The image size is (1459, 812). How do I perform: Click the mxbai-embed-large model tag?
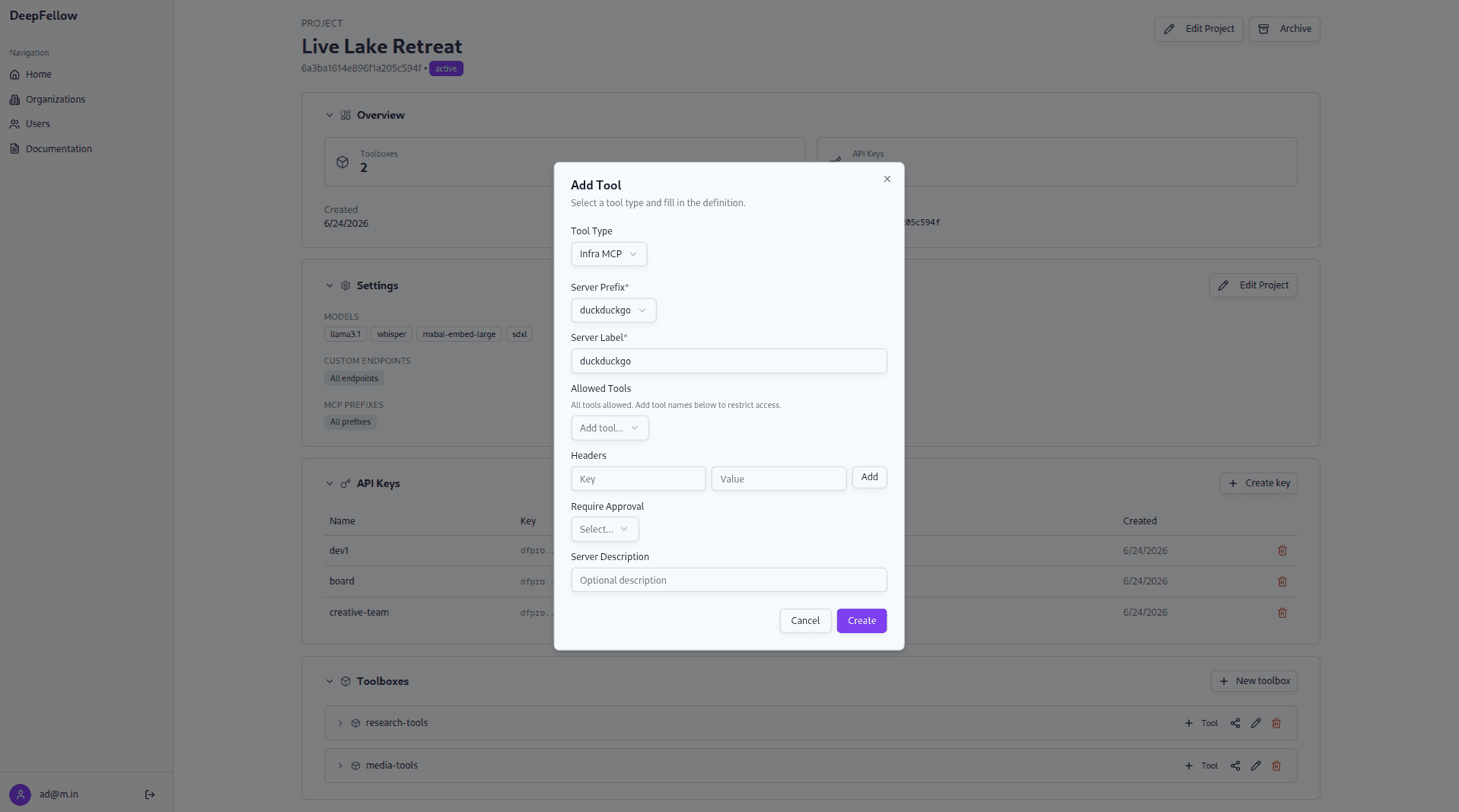(x=459, y=335)
